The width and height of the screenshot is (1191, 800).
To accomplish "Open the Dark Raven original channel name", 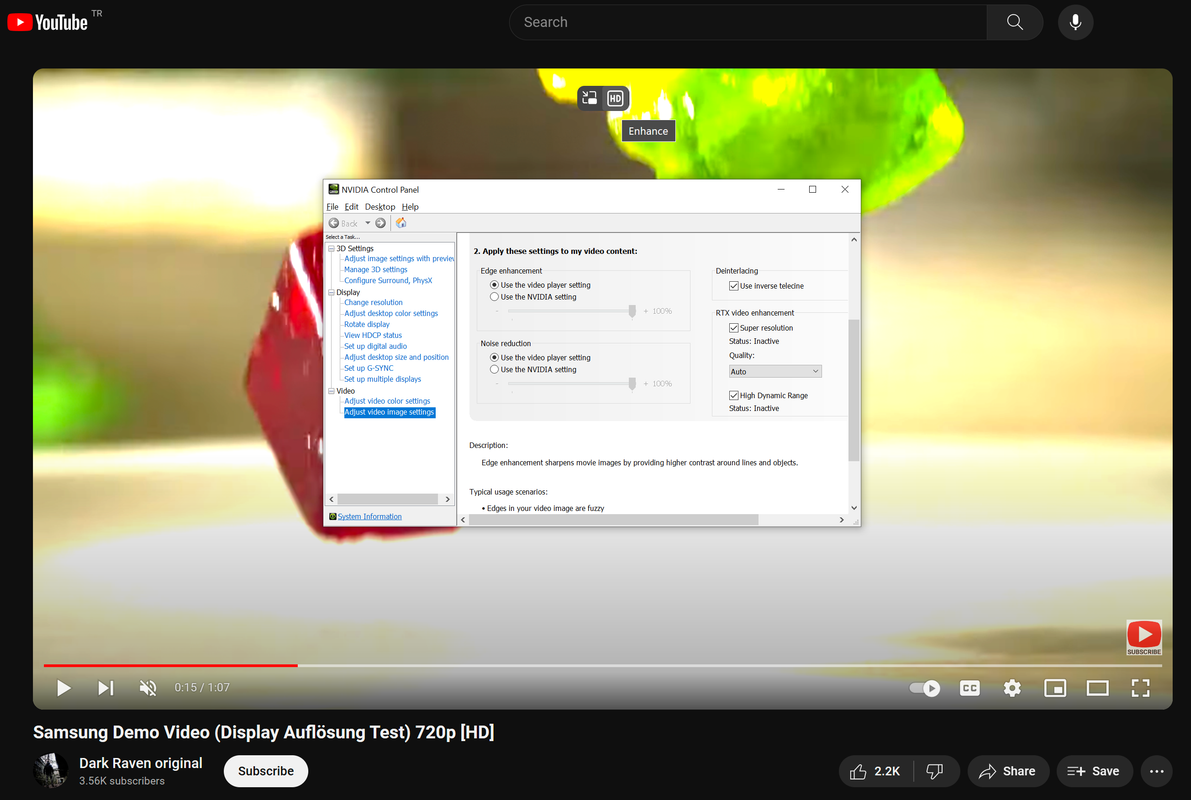I will pos(141,763).
